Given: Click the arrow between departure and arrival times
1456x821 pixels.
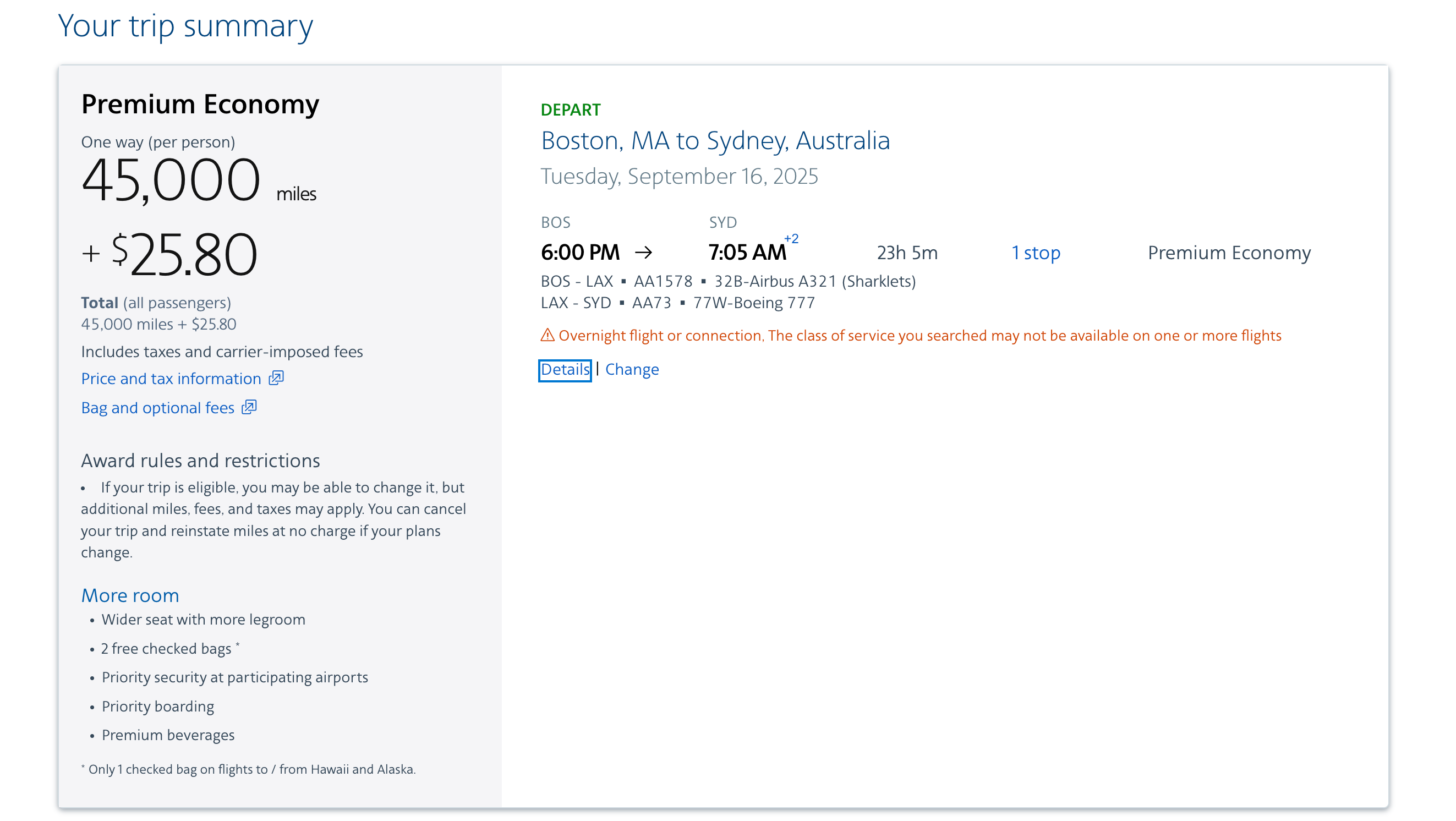Looking at the screenshot, I should point(643,253).
